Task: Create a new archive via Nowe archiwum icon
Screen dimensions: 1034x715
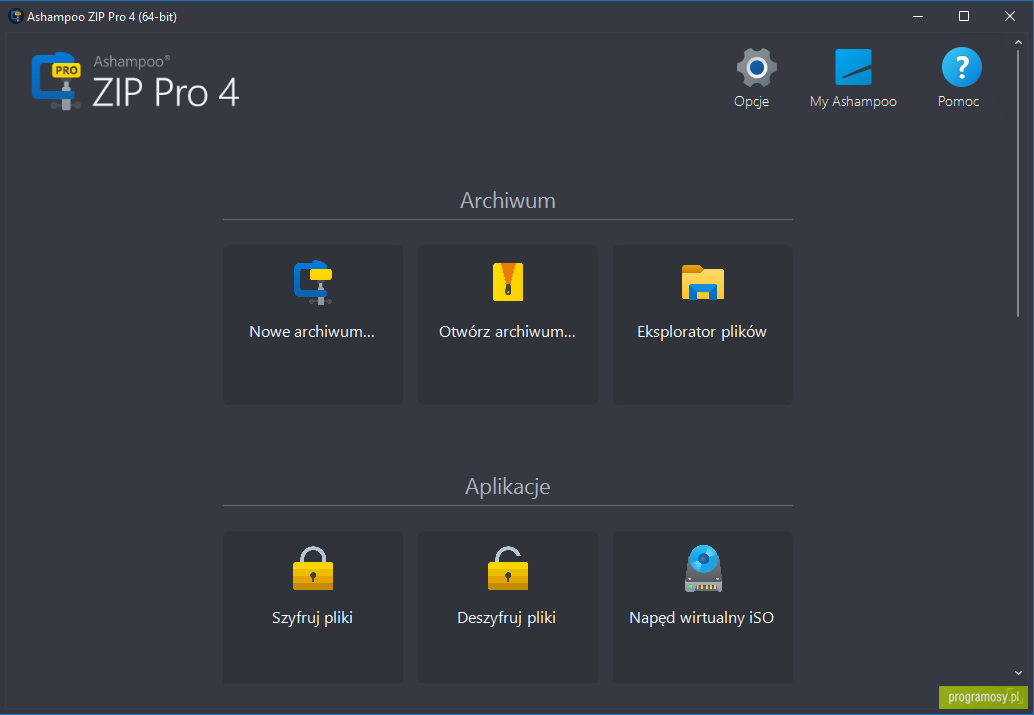Action: point(313,282)
